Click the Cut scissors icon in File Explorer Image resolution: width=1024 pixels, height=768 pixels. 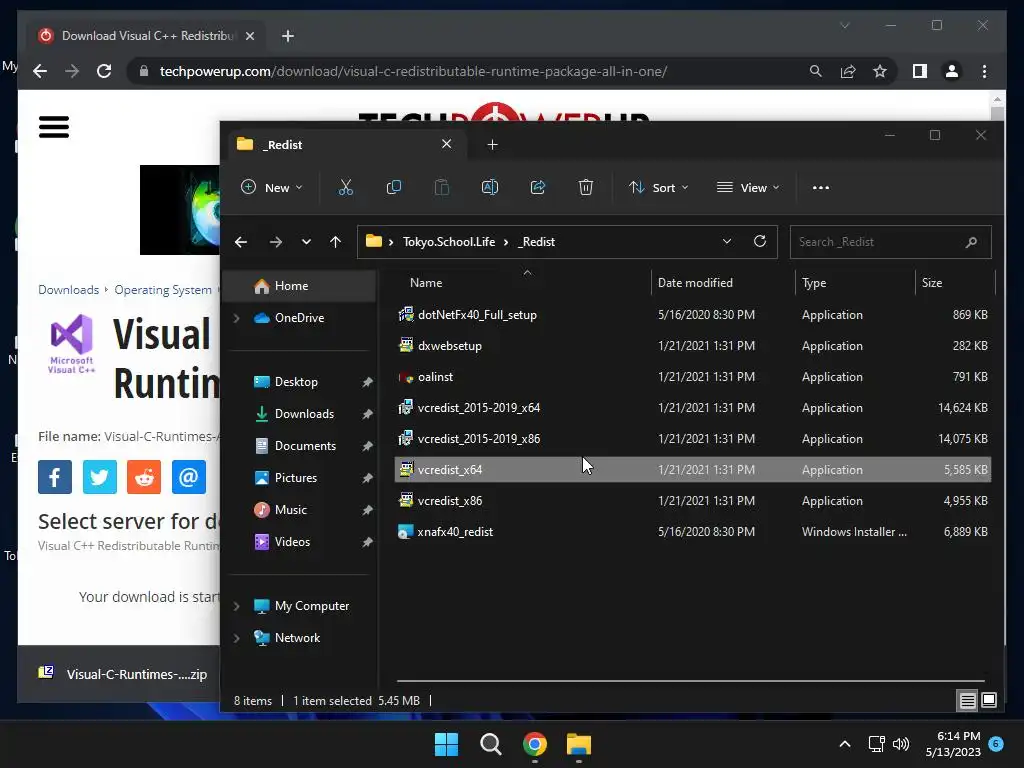345,187
